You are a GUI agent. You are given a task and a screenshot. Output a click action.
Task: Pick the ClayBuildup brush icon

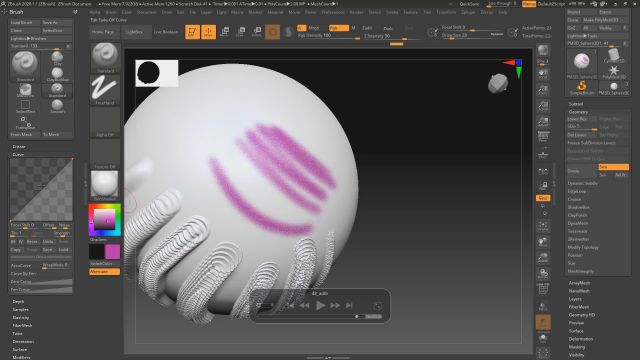tap(58, 74)
